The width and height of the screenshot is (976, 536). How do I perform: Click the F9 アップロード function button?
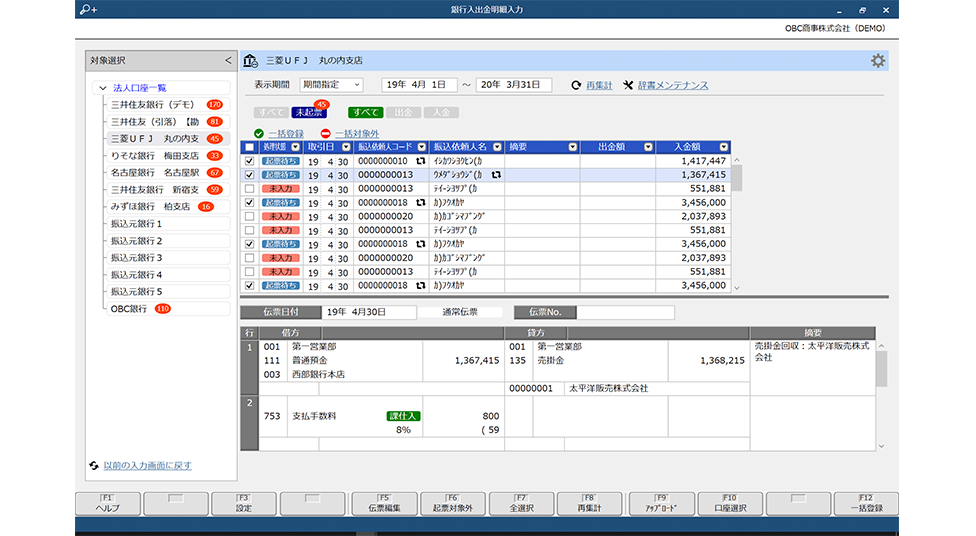[661, 503]
